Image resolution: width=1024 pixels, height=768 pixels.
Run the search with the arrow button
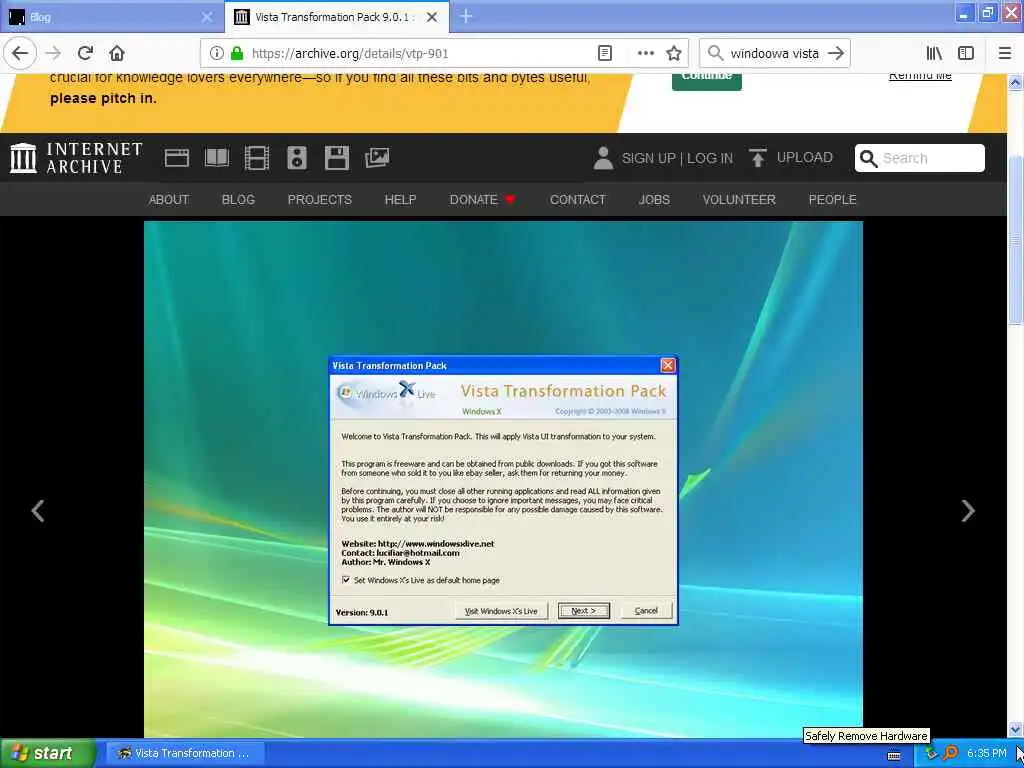point(836,54)
